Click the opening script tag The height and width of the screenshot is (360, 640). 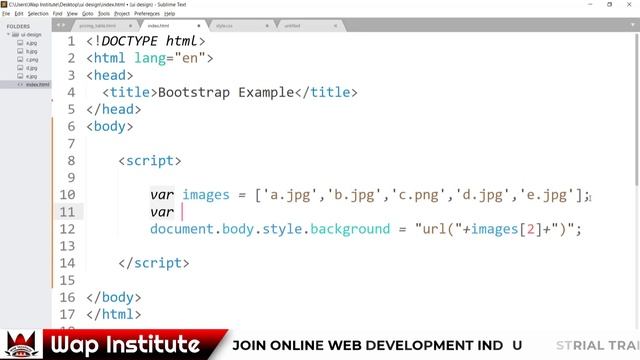tap(150, 161)
